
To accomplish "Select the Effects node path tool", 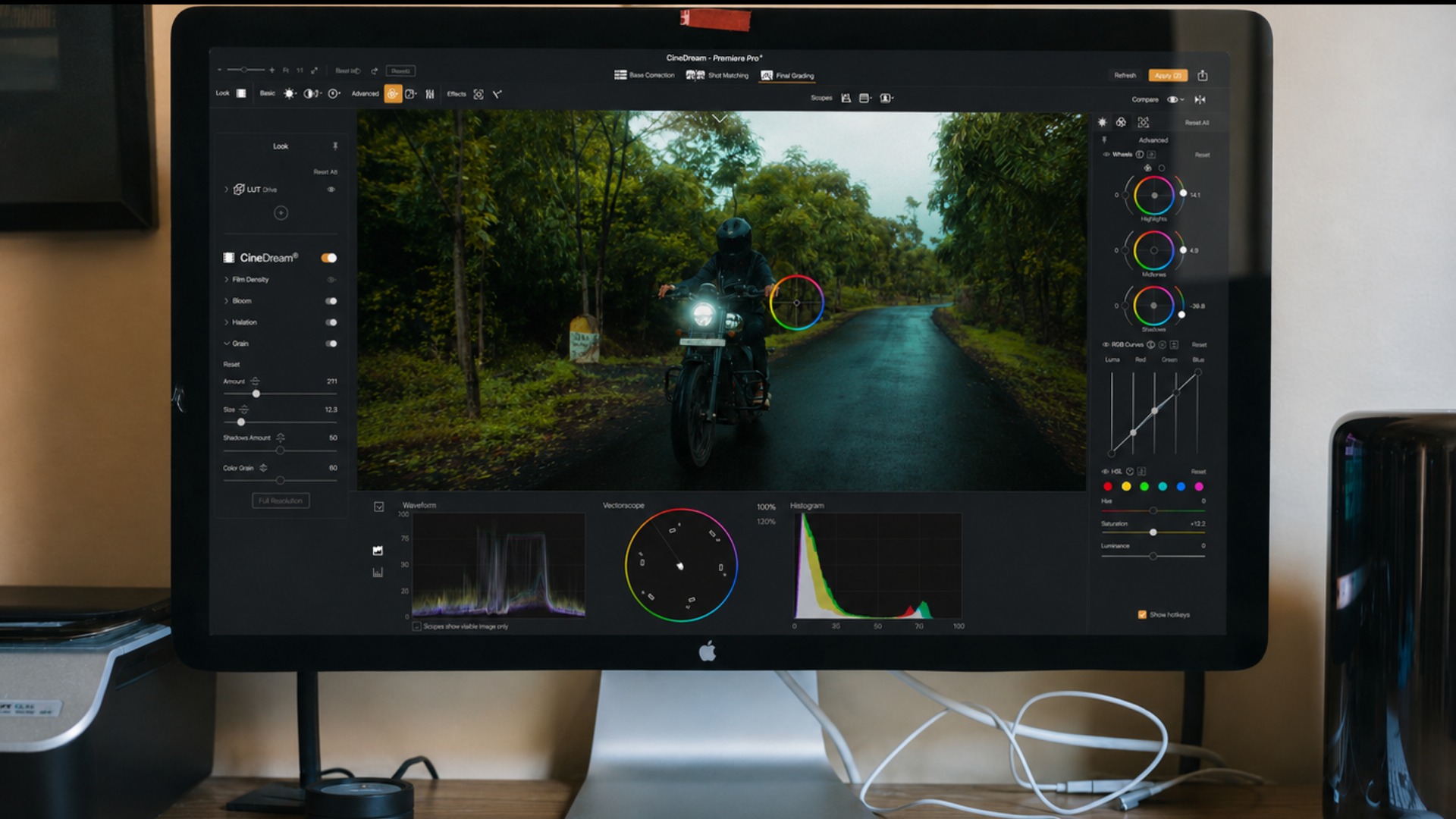I will point(497,94).
